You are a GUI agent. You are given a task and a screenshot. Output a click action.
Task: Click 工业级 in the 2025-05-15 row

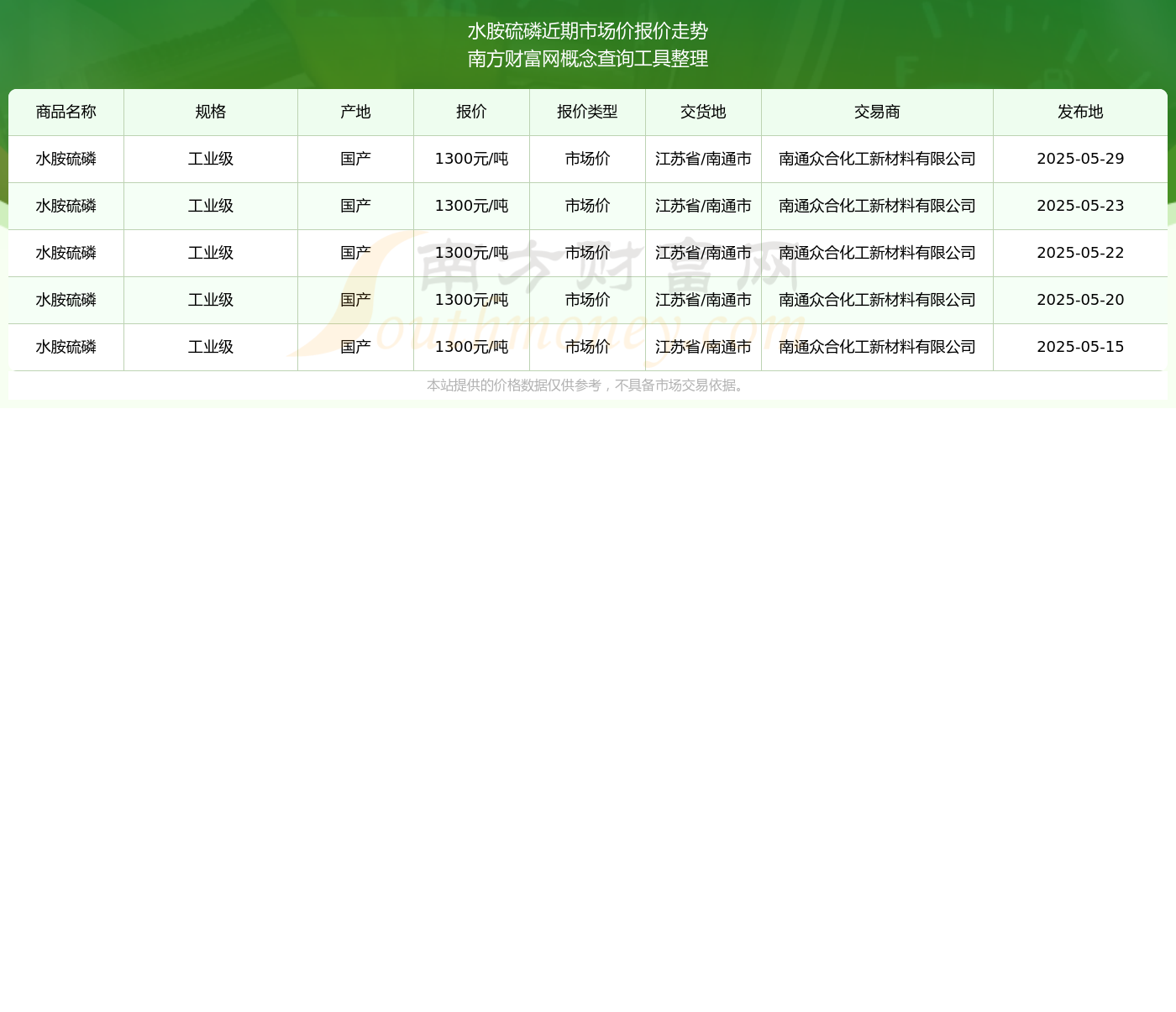click(x=211, y=347)
